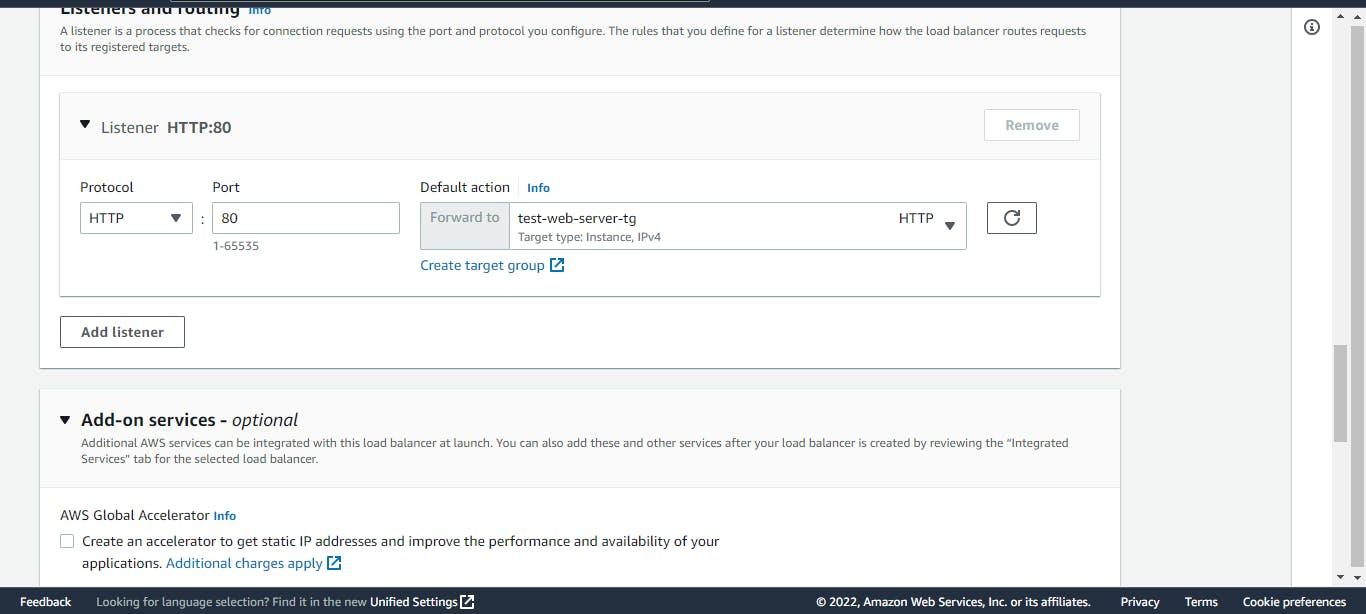This screenshot has height=614, width=1366.
Task: Open the Terms link in the footer
Action: pos(1201,601)
